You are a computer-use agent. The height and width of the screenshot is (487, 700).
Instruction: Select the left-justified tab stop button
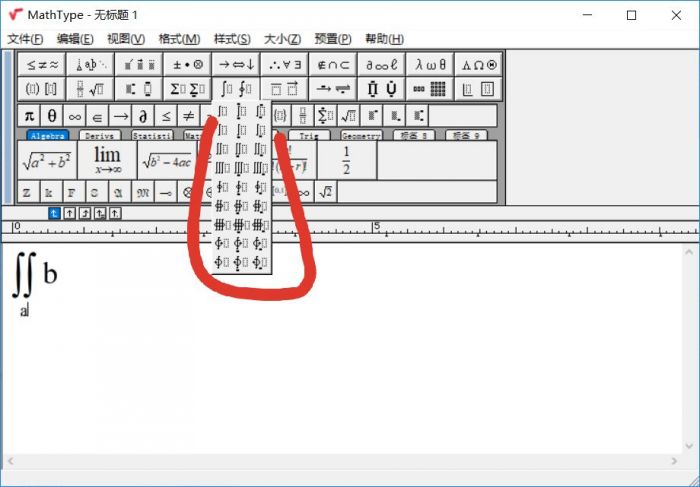[x=55, y=213]
